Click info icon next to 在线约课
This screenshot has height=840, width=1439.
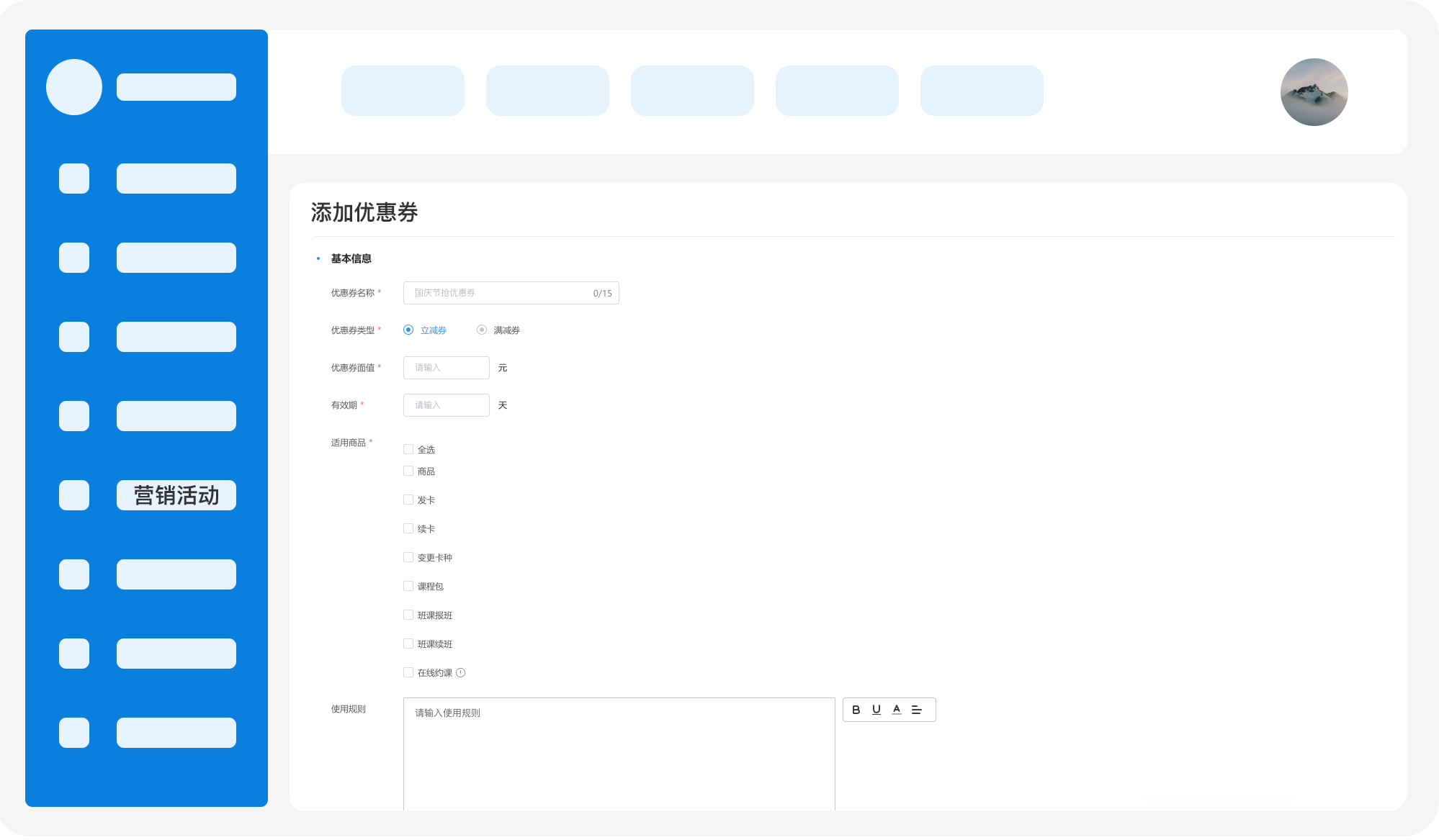[x=461, y=673]
